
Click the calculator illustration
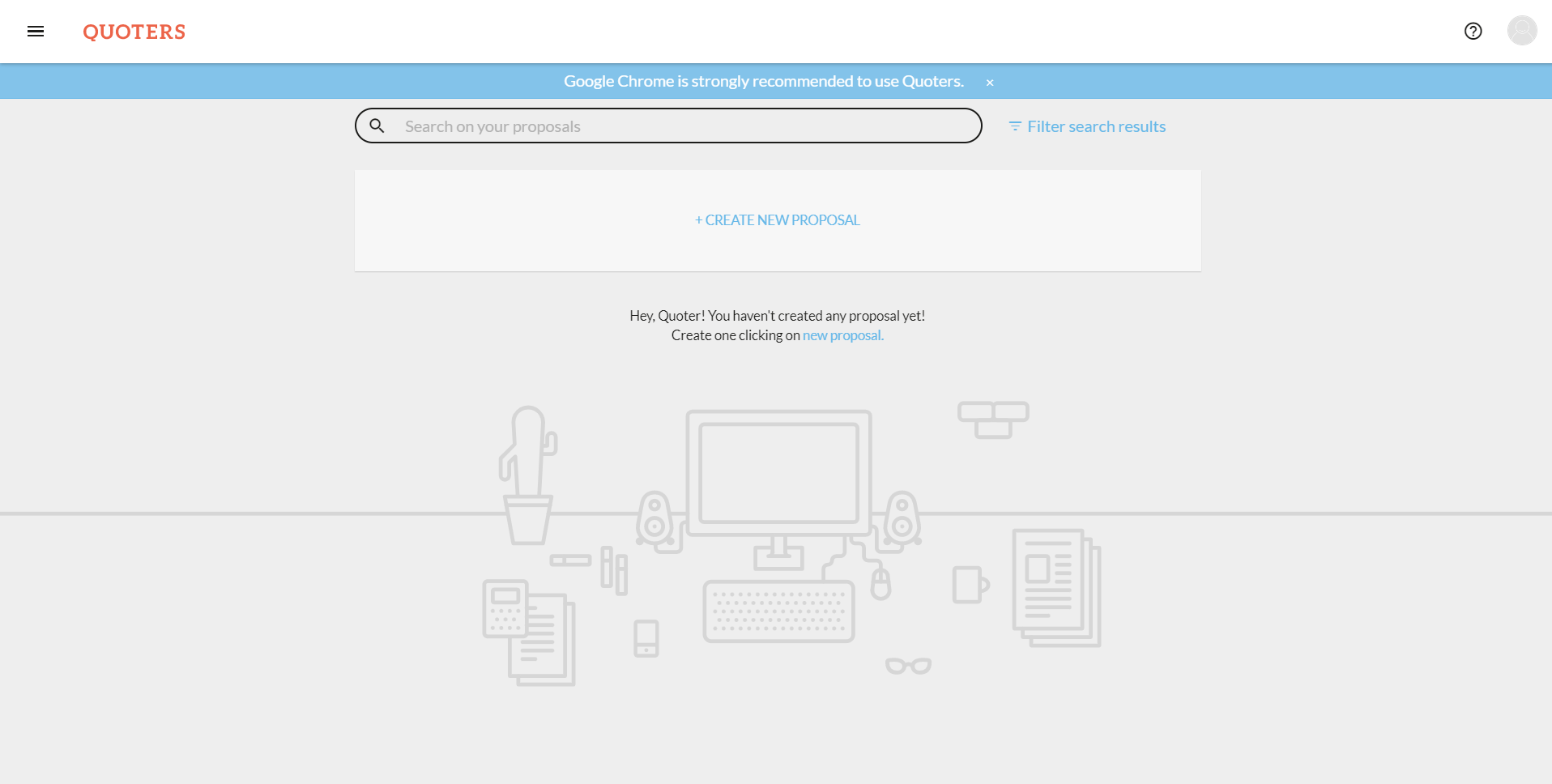[x=504, y=609]
